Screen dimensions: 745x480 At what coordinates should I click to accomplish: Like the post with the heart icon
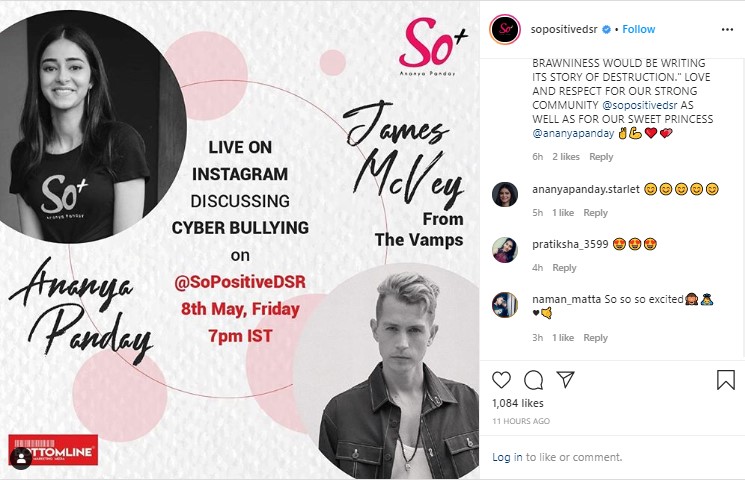[x=501, y=380]
